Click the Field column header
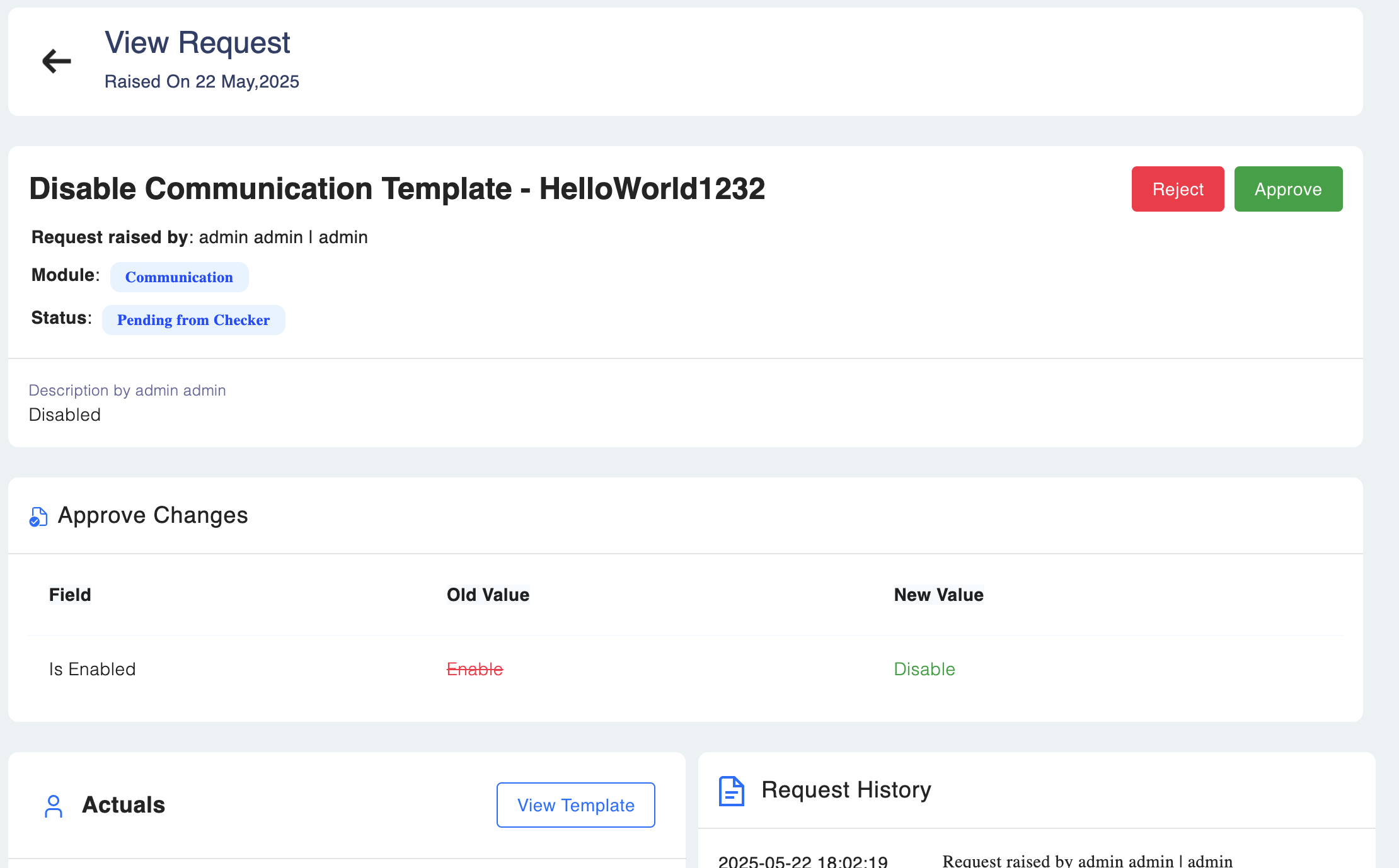This screenshot has height=868, width=1399. pyautogui.click(x=70, y=595)
